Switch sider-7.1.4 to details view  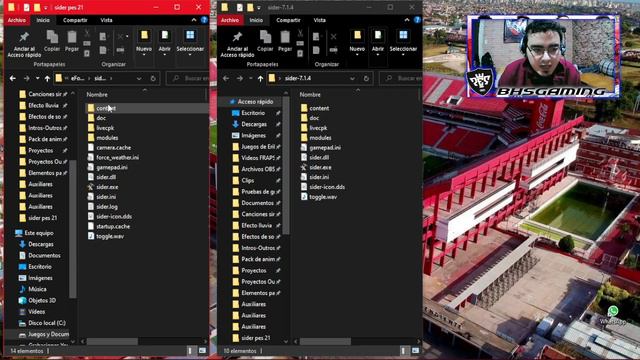point(403,351)
